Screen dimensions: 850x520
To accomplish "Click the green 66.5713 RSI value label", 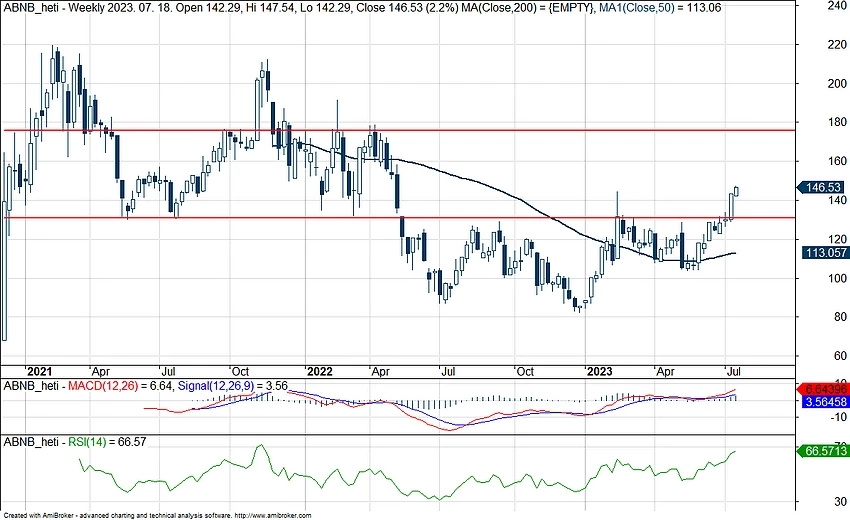I will click(822, 451).
